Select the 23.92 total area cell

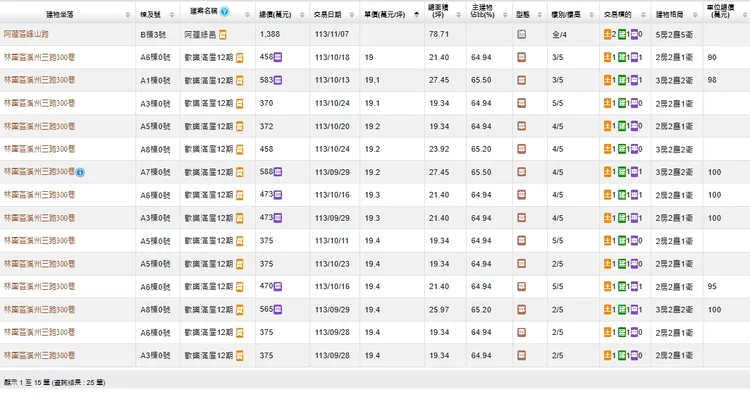[x=439, y=149]
